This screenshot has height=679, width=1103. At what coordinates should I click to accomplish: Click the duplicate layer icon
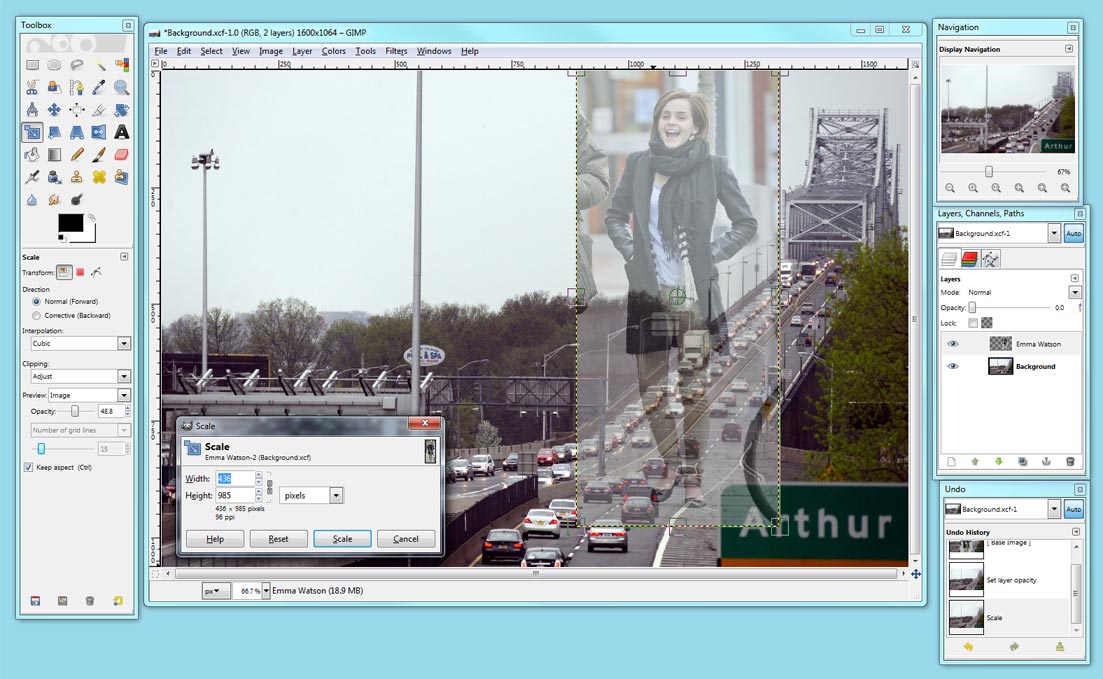1022,462
